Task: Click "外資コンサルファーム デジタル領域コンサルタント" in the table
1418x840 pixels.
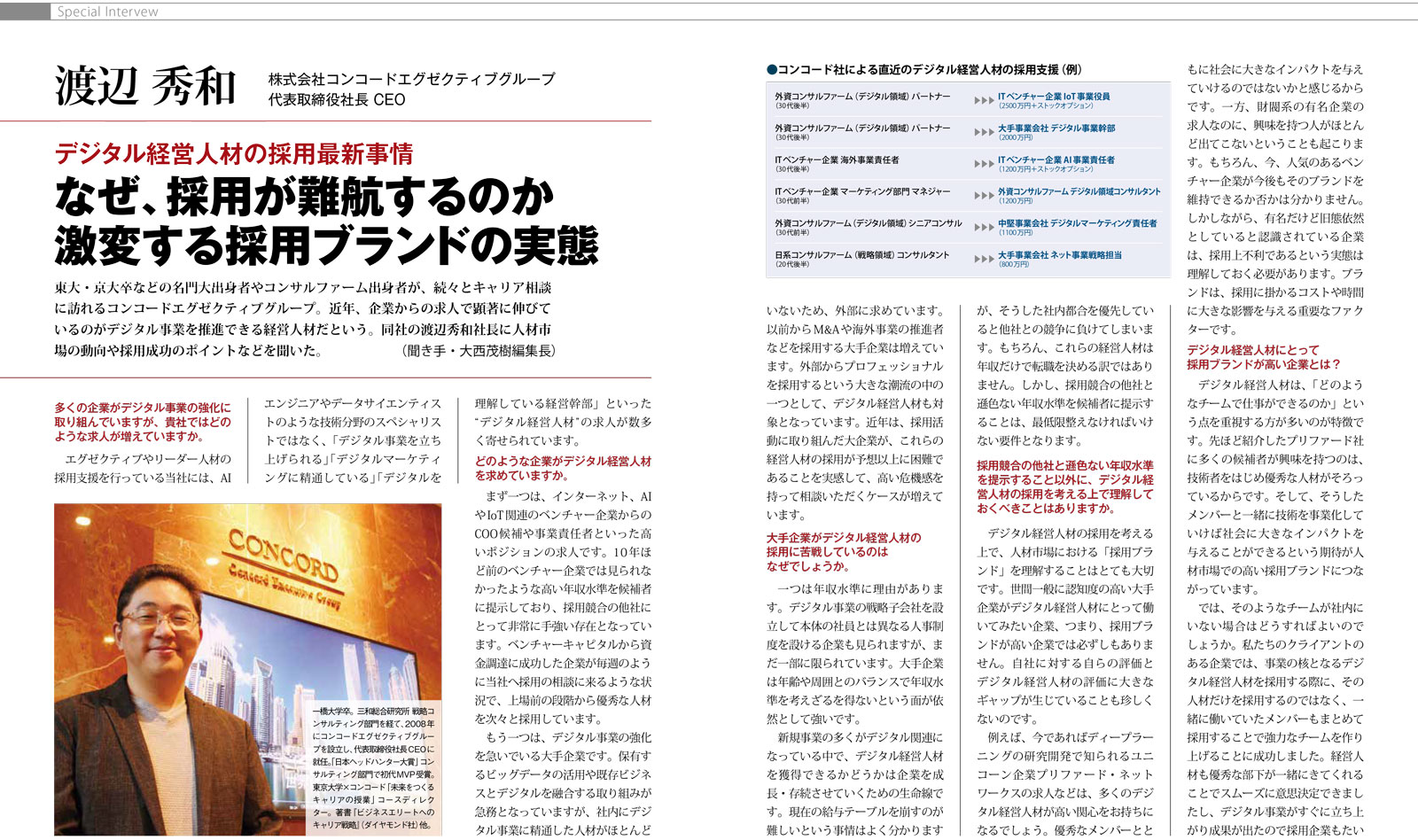Action: [1079, 191]
